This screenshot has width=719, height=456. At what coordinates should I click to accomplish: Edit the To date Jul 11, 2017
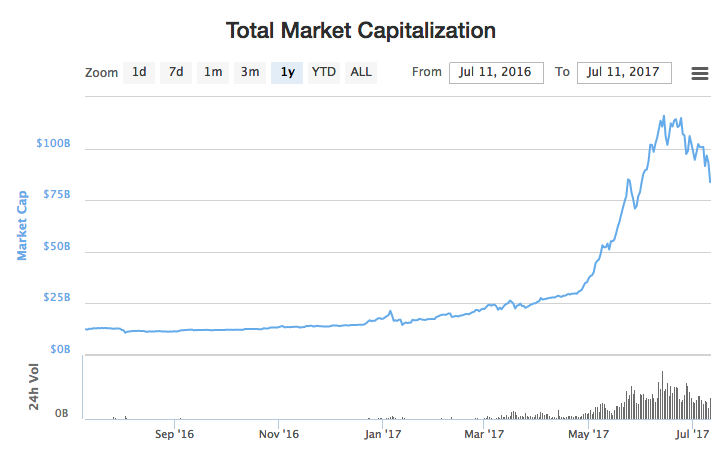click(624, 72)
